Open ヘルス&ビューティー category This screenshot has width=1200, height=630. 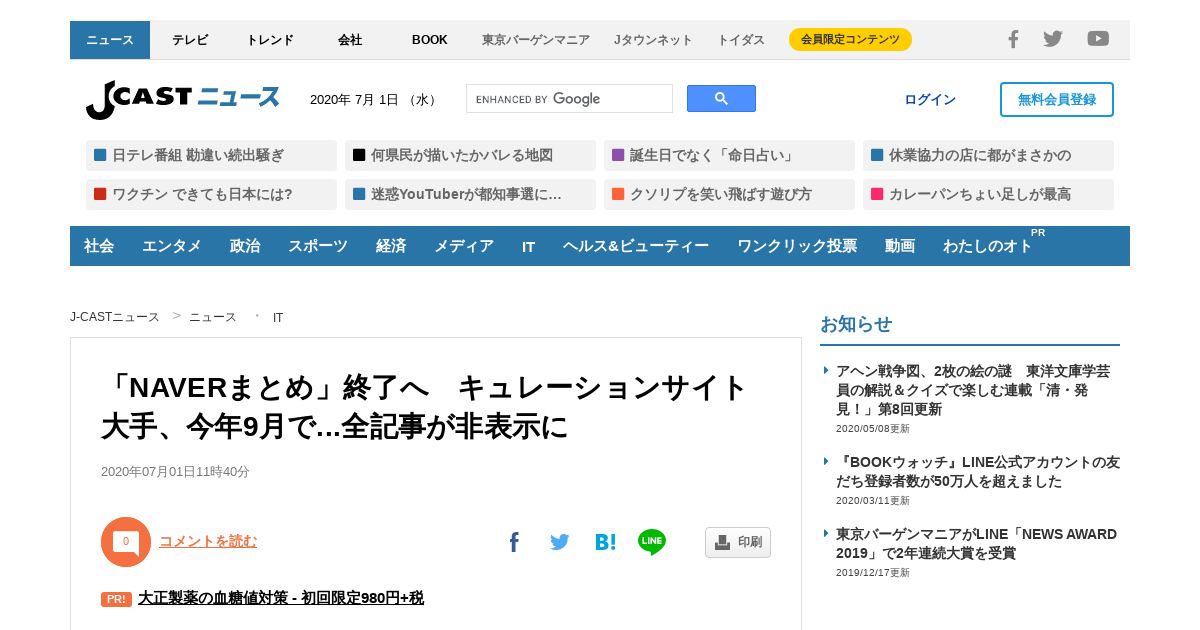click(x=636, y=246)
